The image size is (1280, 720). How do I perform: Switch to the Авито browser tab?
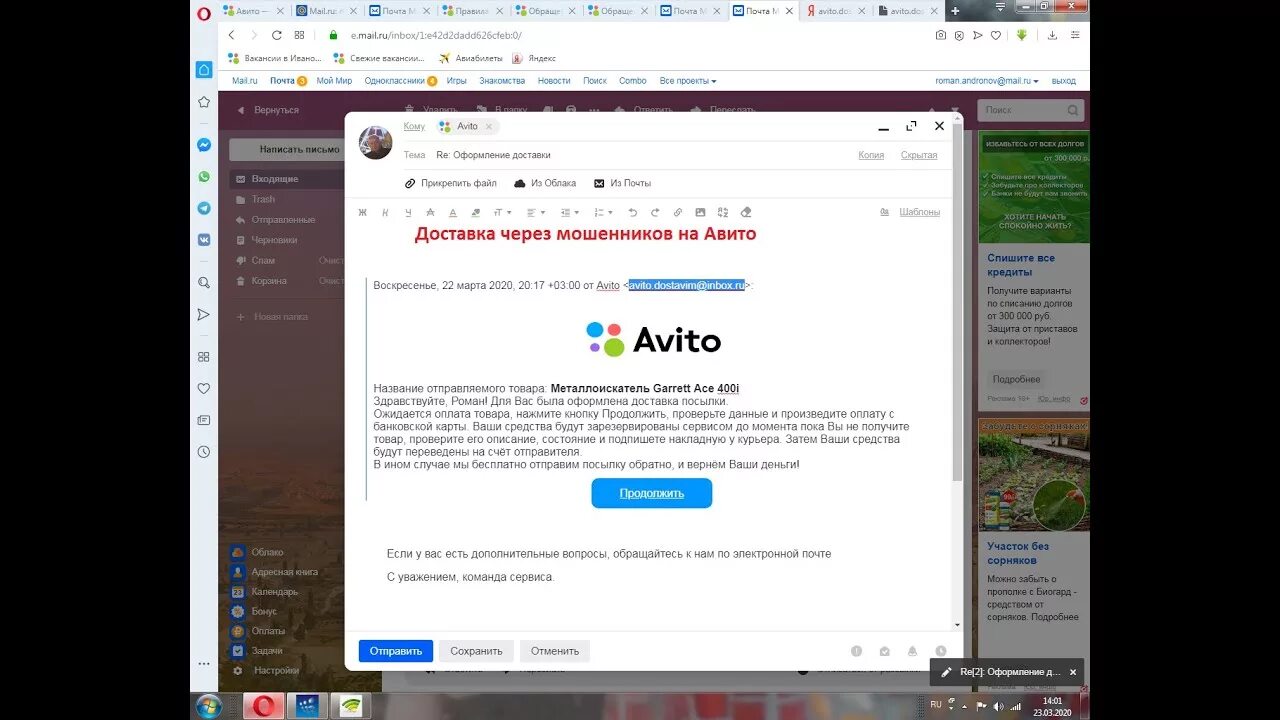[x=253, y=11]
